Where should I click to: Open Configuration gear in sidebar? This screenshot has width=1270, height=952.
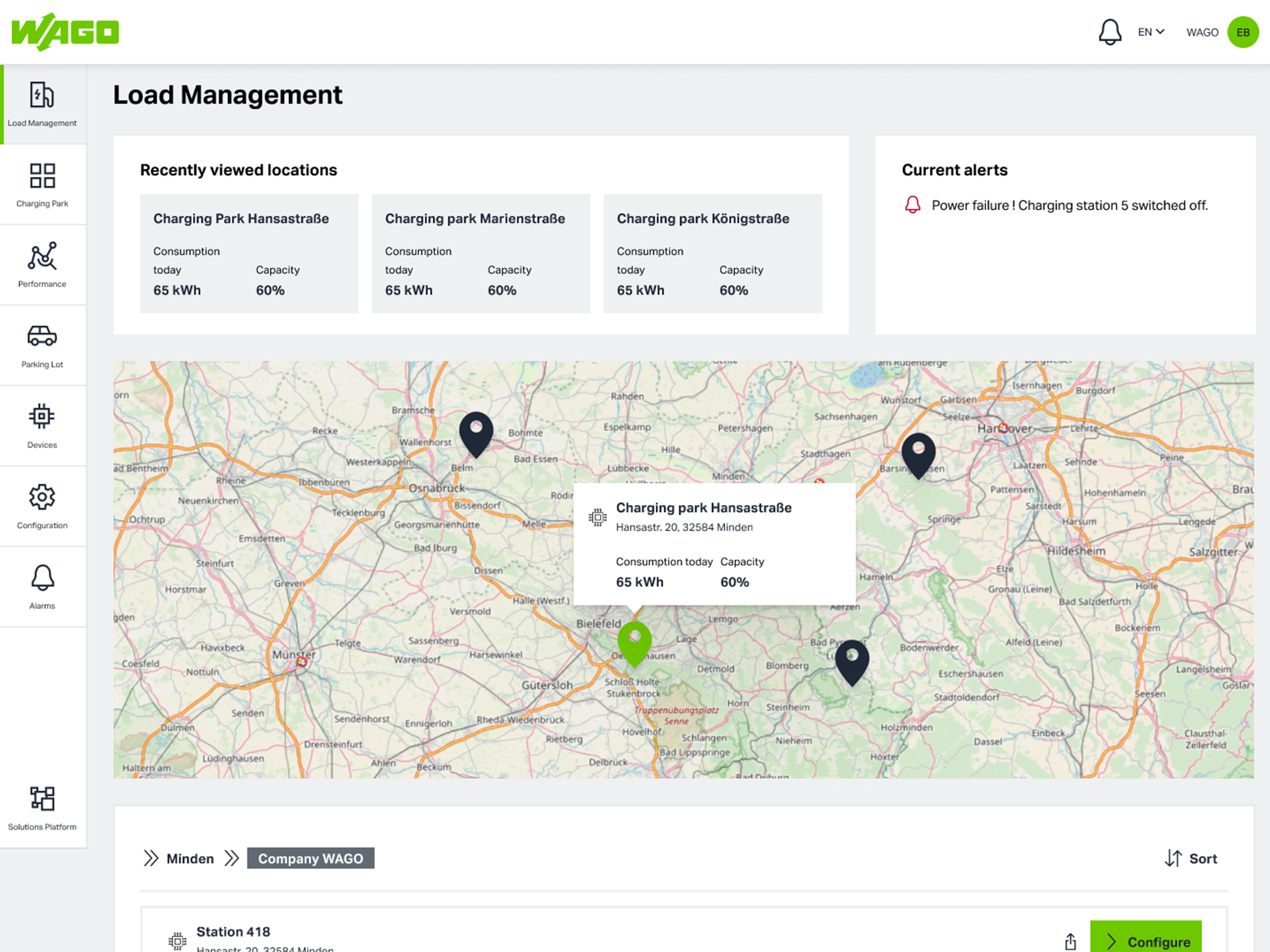click(x=42, y=497)
